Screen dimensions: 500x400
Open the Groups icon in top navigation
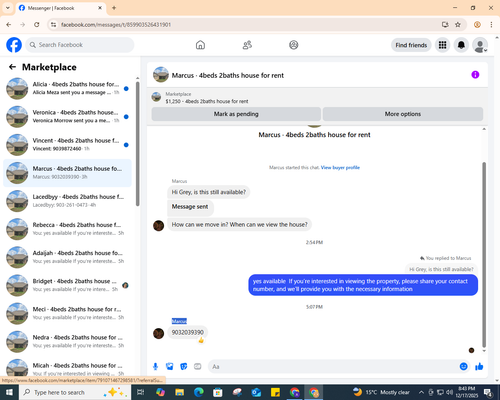click(x=294, y=45)
